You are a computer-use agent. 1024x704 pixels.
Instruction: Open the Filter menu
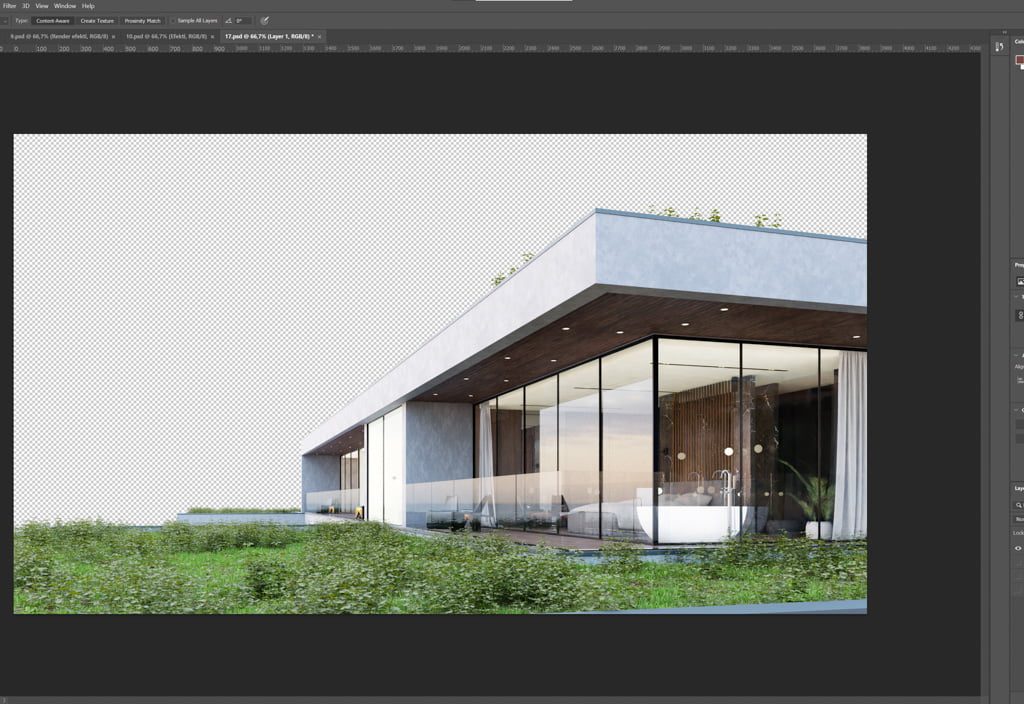click(9, 6)
